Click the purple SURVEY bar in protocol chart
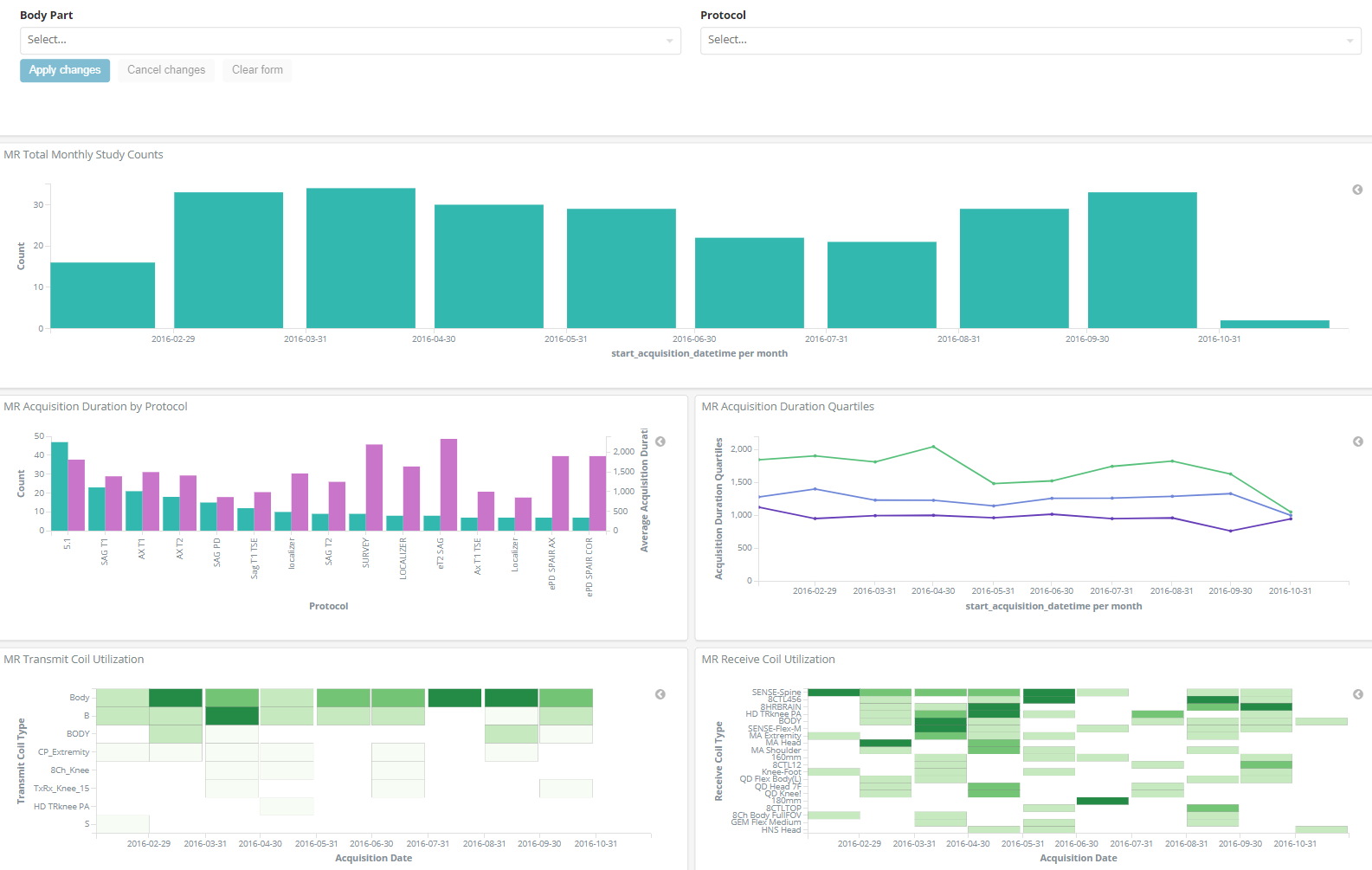 [x=374, y=487]
